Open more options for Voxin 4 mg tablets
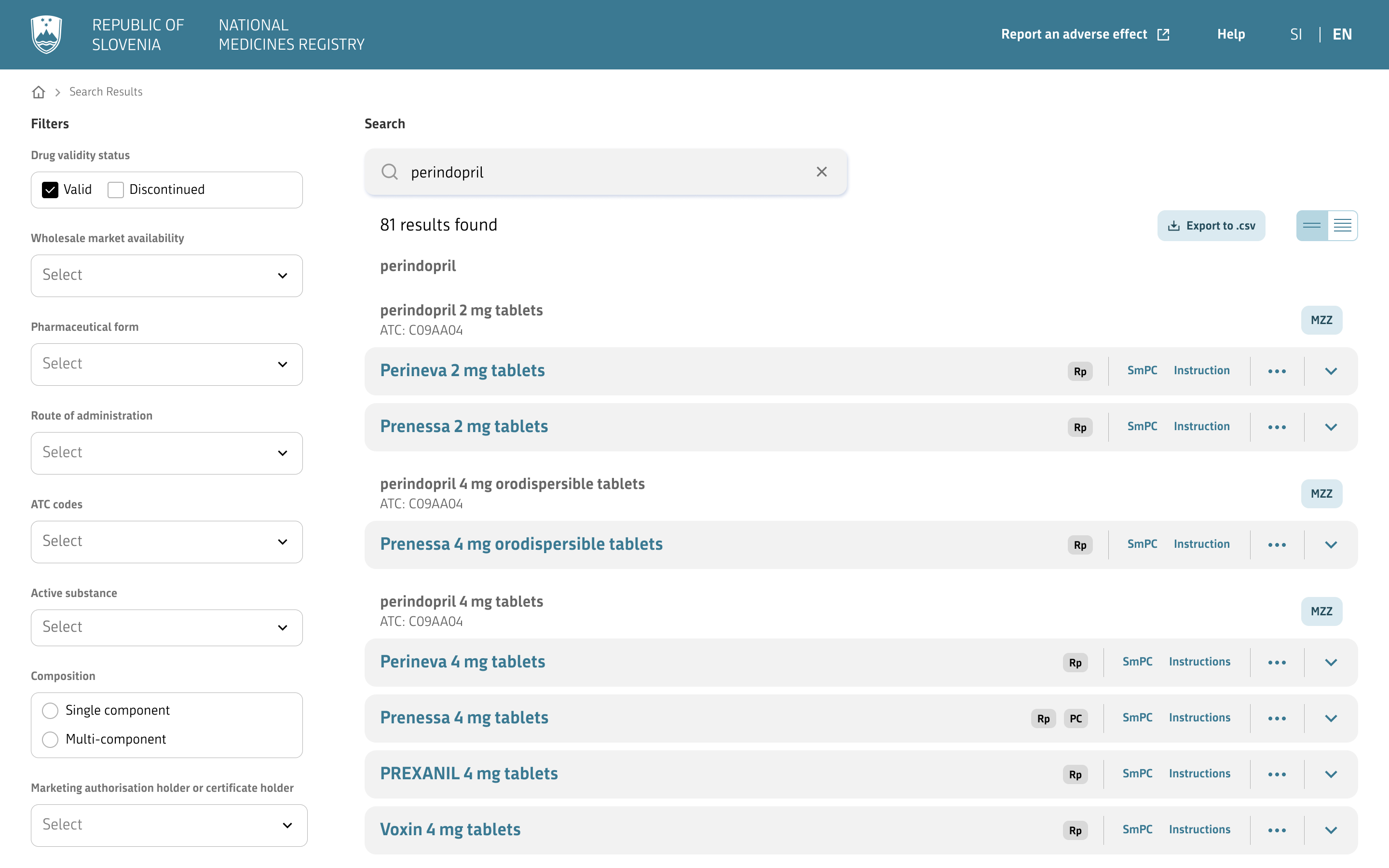The width and height of the screenshot is (1389, 868). click(x=1277, y=830)
